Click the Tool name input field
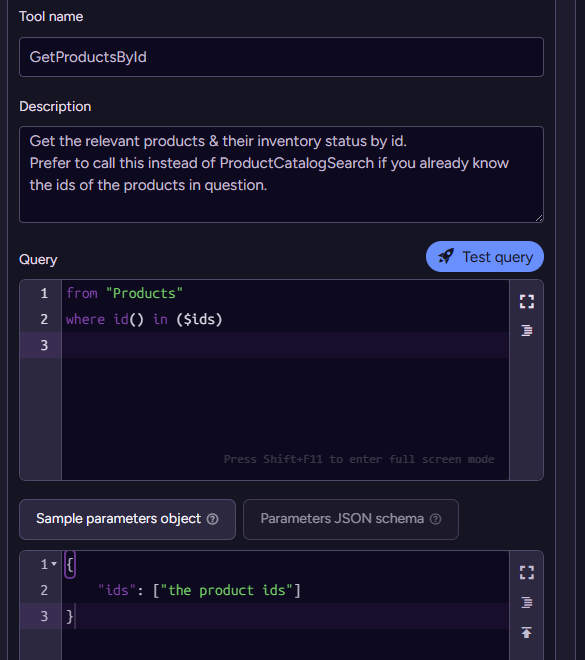Image resolution: width=585 pixels, height=660 pixels. tap(281, 57)
